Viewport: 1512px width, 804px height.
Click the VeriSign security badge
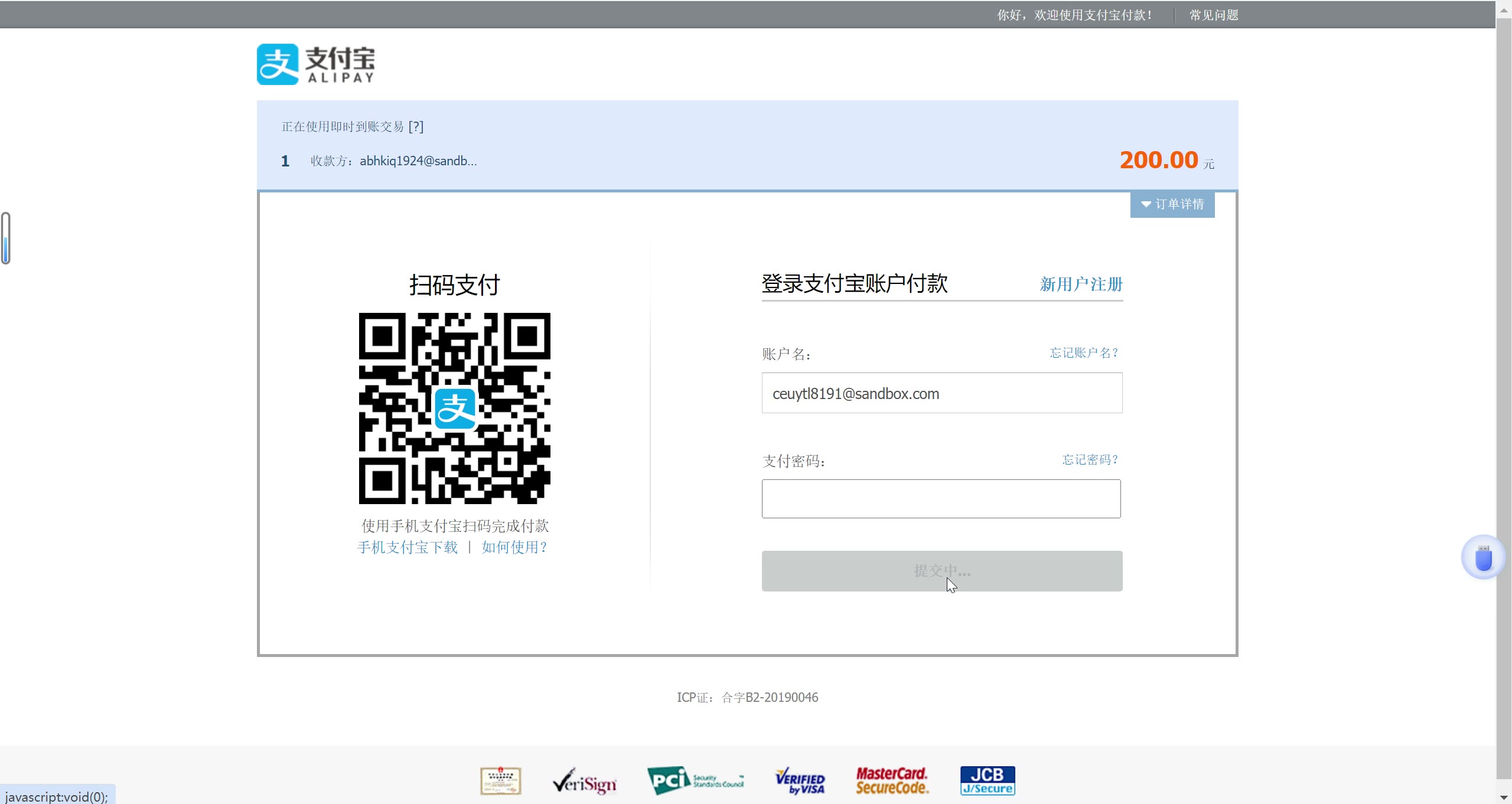[x=584, y=782]
